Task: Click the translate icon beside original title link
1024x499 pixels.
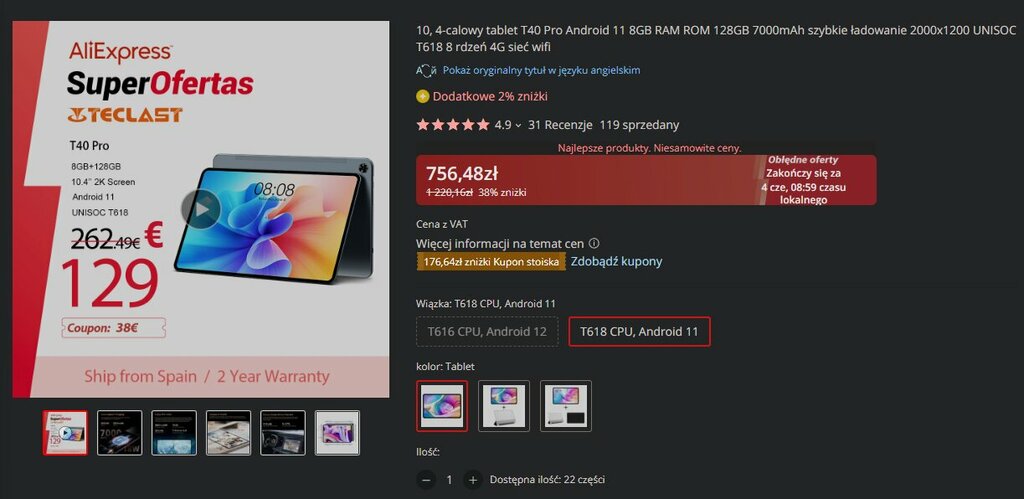Action: [426, 71]
